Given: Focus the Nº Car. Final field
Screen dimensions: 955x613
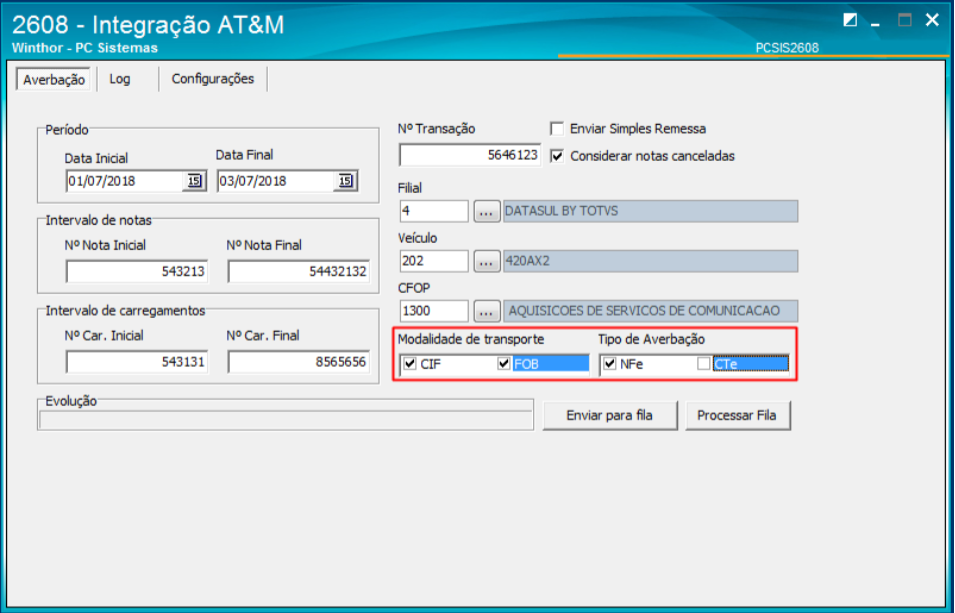Looking at the screenshot, I should coord(298,362).
